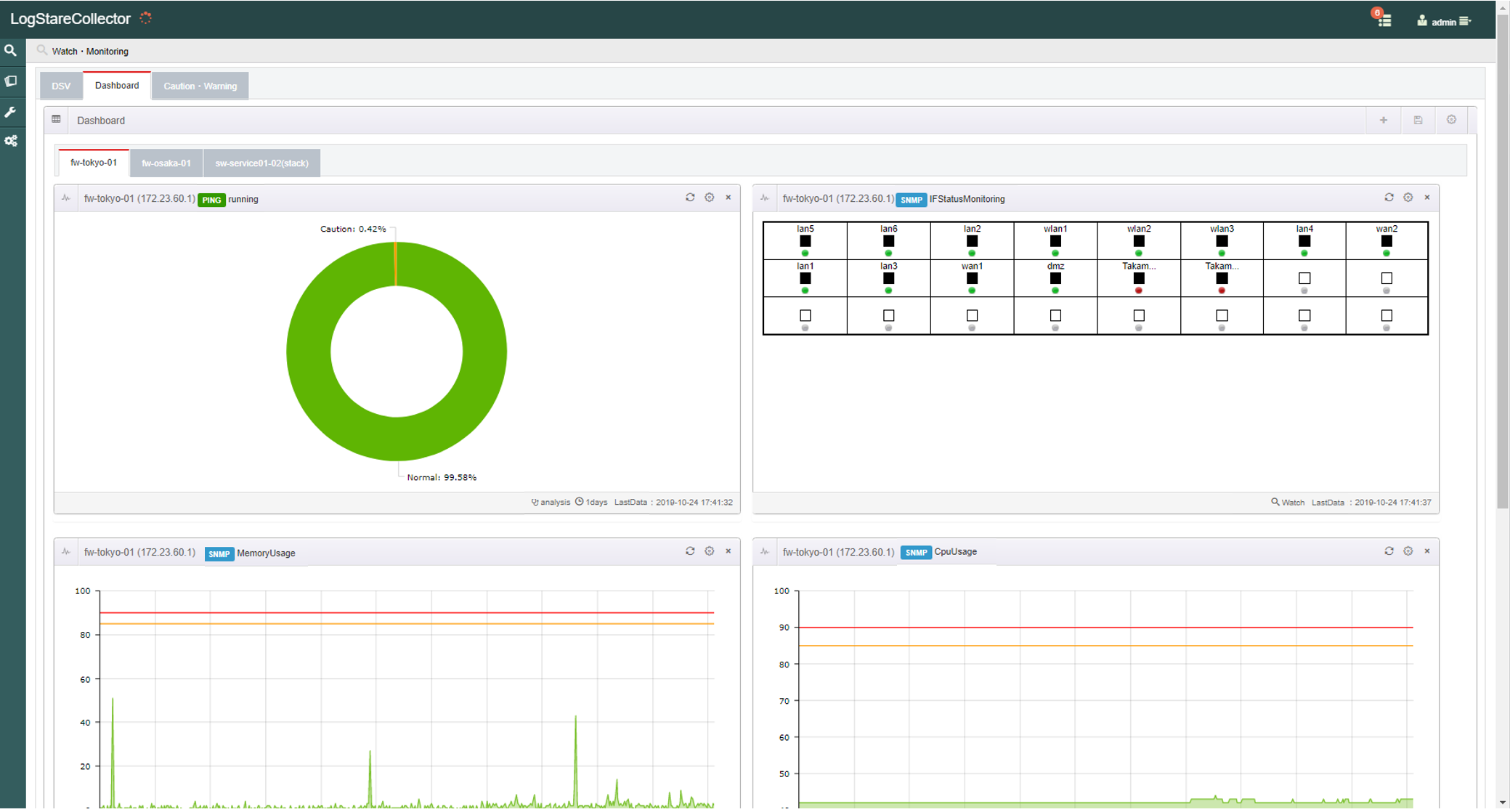This screenshot has height=812, width=1510.
Task: Select the lan3 interface status cell
Action: point(888,278)
